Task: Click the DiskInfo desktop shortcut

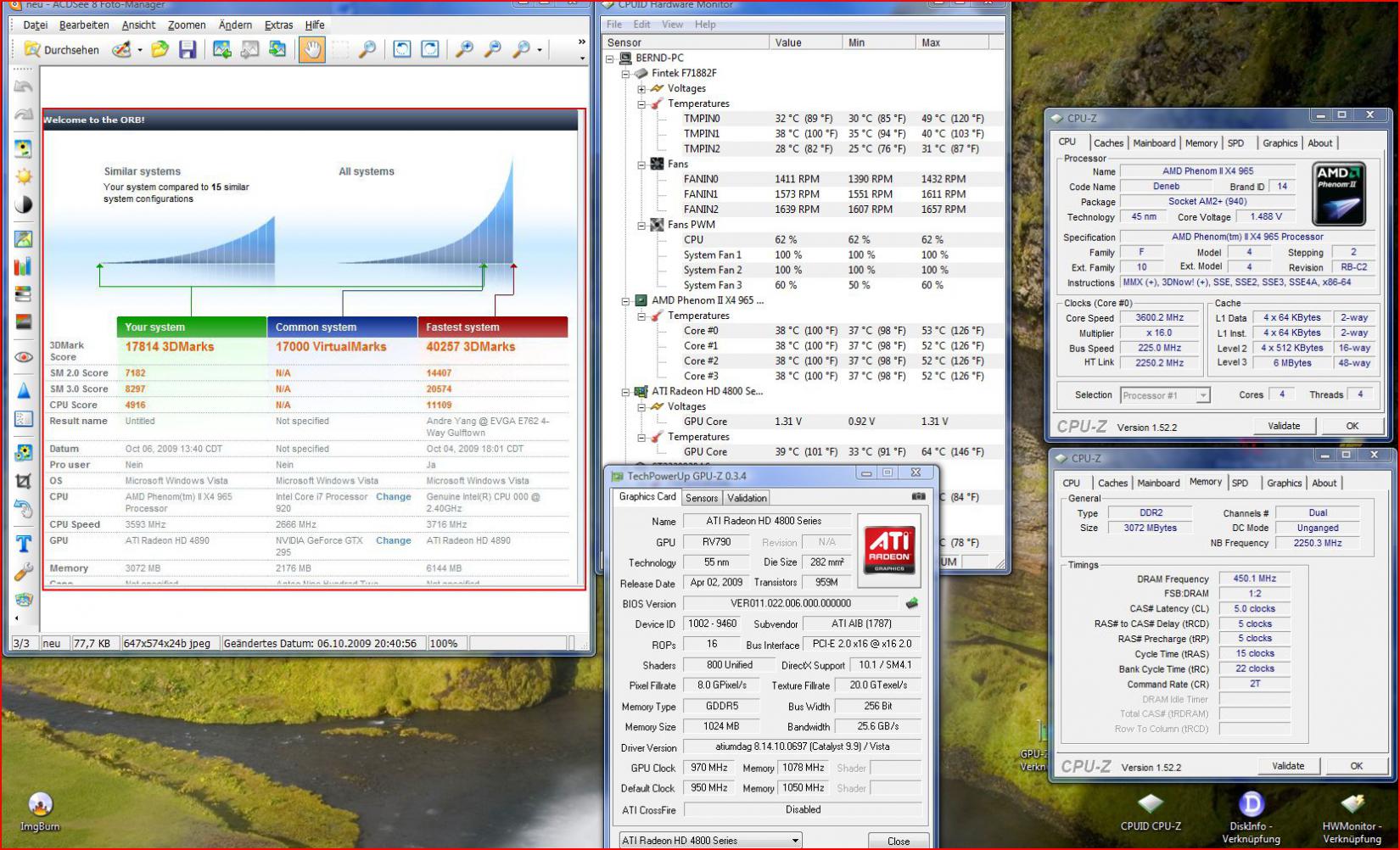Action: [x=1252, y=817]
